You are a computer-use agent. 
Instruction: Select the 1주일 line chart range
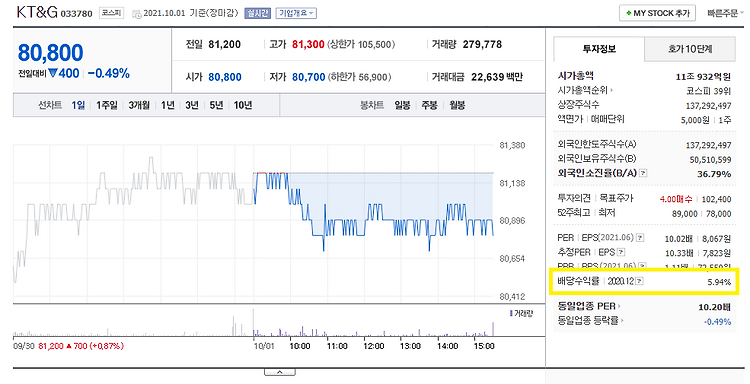point(106,105)
